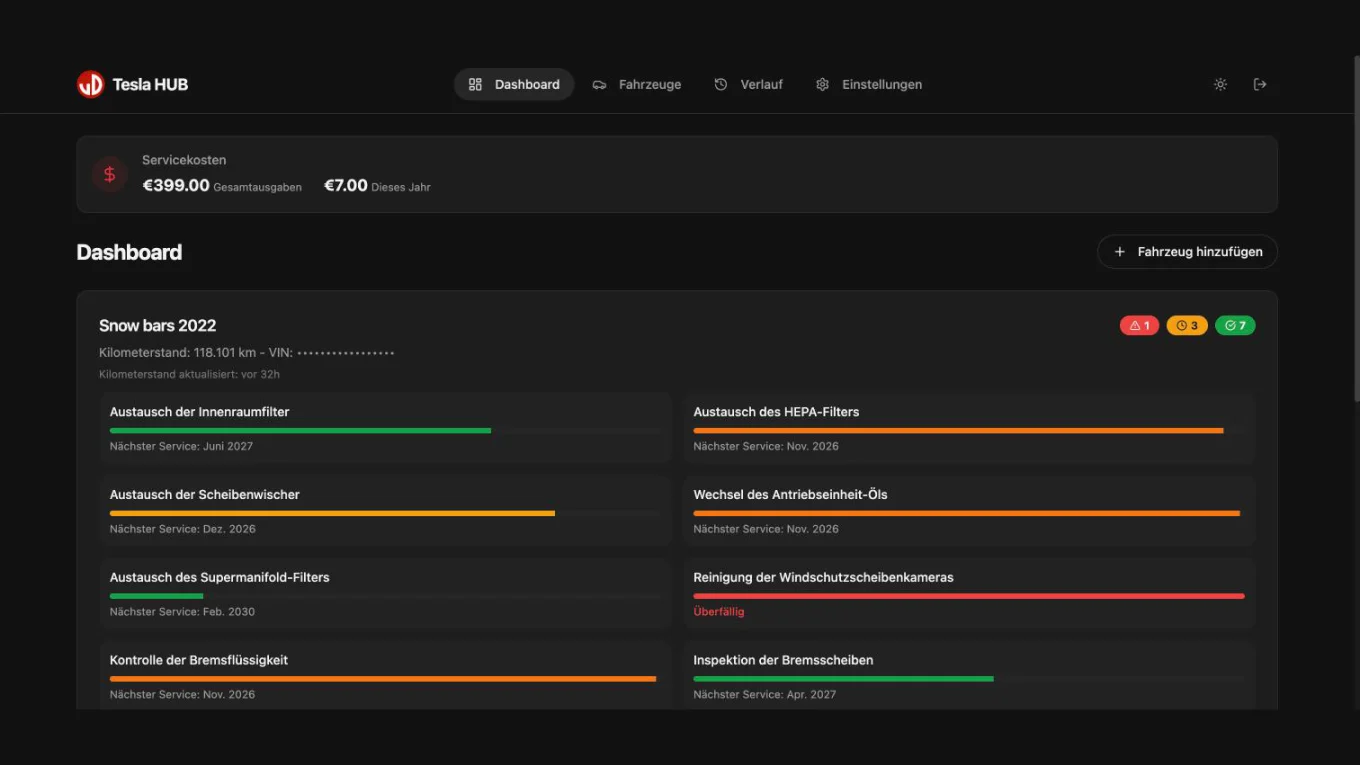The image size is (1360, 765).
Task: Click the red overdue badge showing 1
Action: [x=1139, y=325]
